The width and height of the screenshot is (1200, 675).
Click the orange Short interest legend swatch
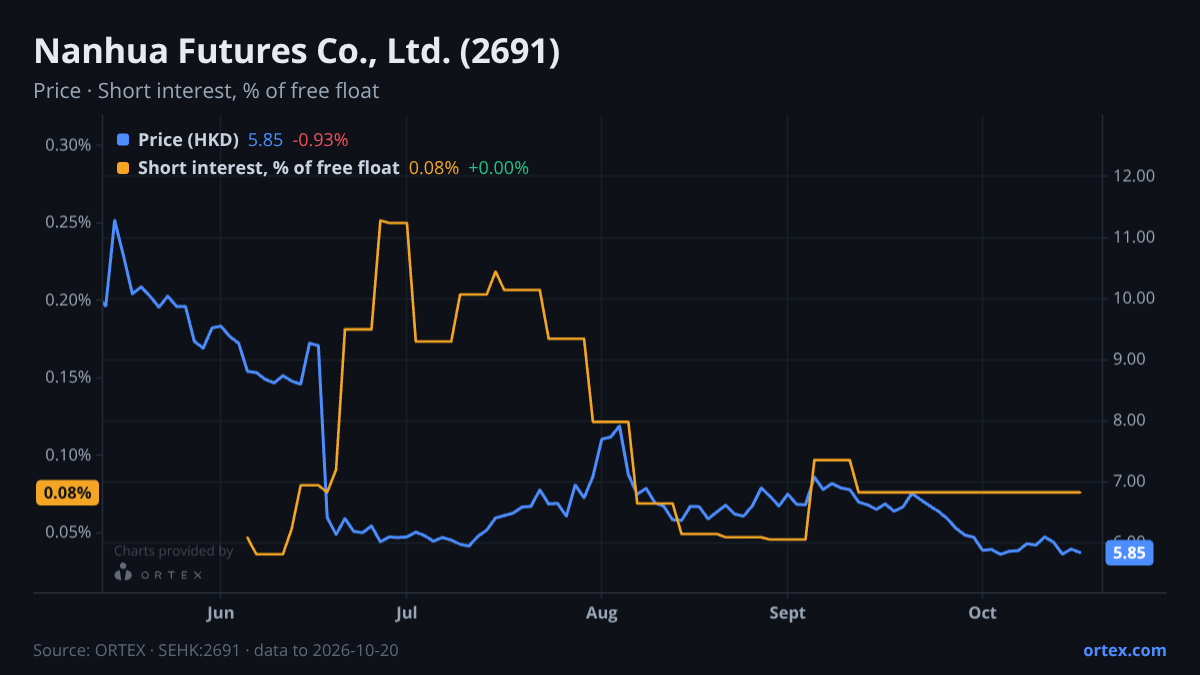(123, 168)
